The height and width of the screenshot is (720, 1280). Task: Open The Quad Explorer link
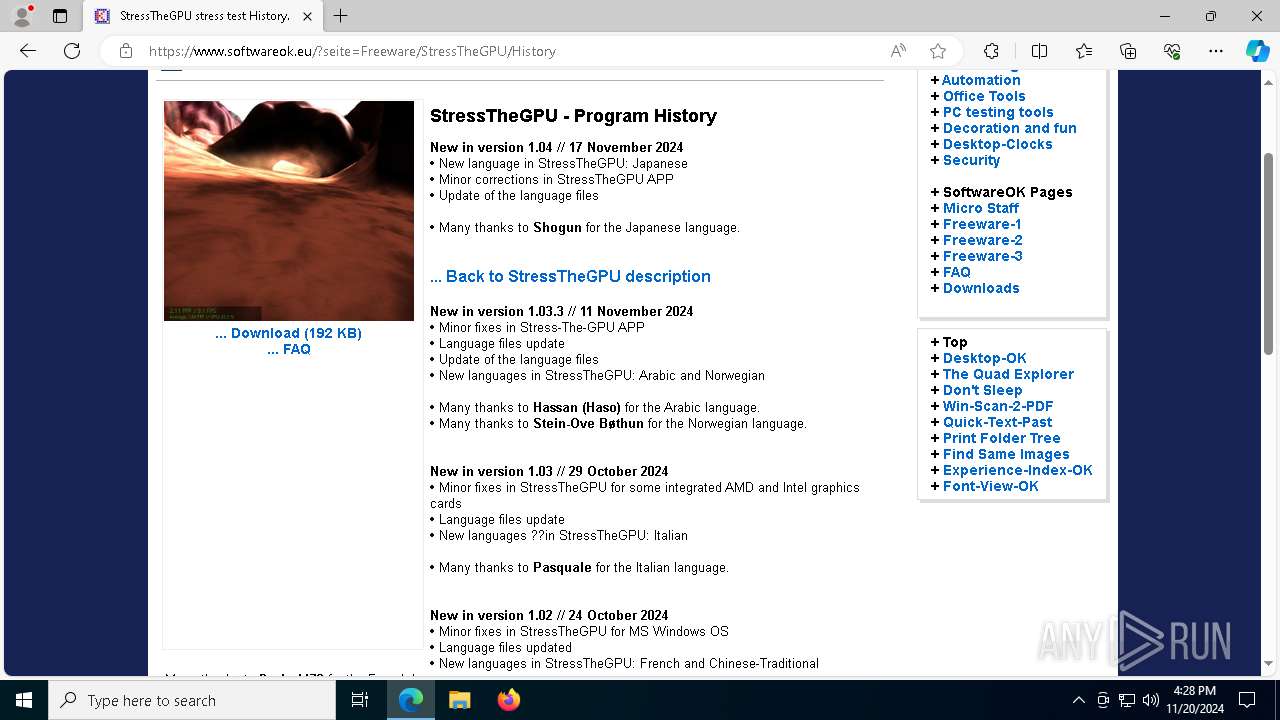click(x=1008, y=374)
